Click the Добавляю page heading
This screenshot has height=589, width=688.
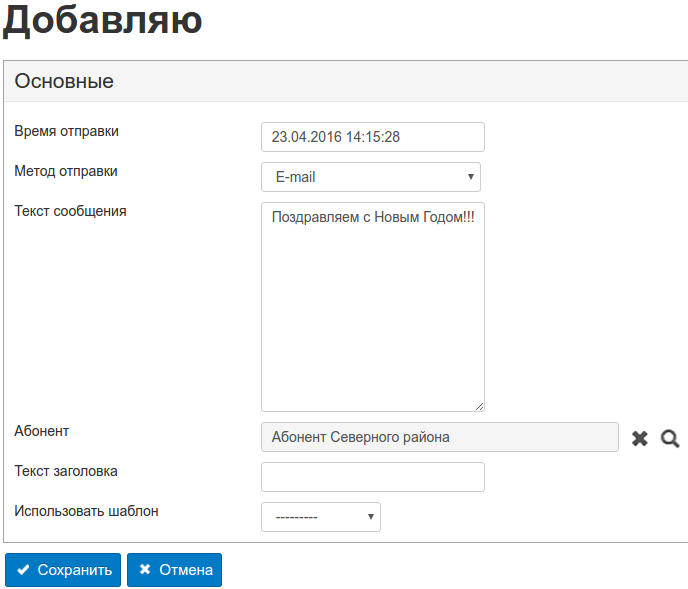click(103, 21)
